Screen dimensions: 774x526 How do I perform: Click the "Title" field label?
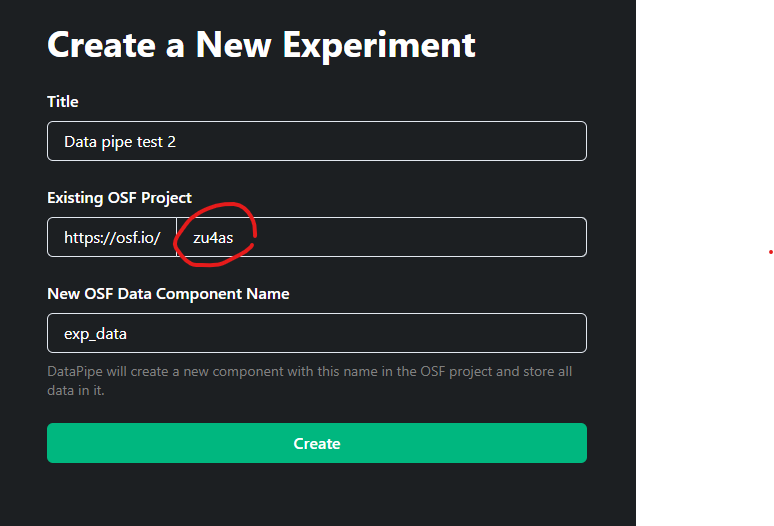[x=63, y=101]
